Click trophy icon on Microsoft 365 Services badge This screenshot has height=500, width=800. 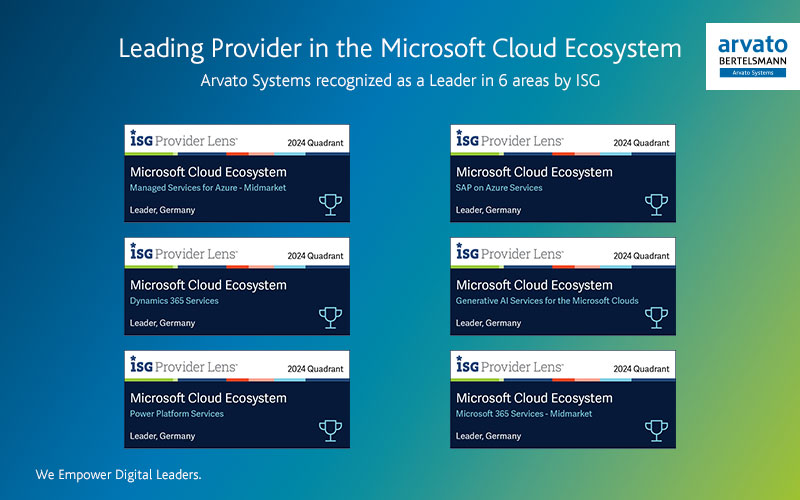point(656,431)
